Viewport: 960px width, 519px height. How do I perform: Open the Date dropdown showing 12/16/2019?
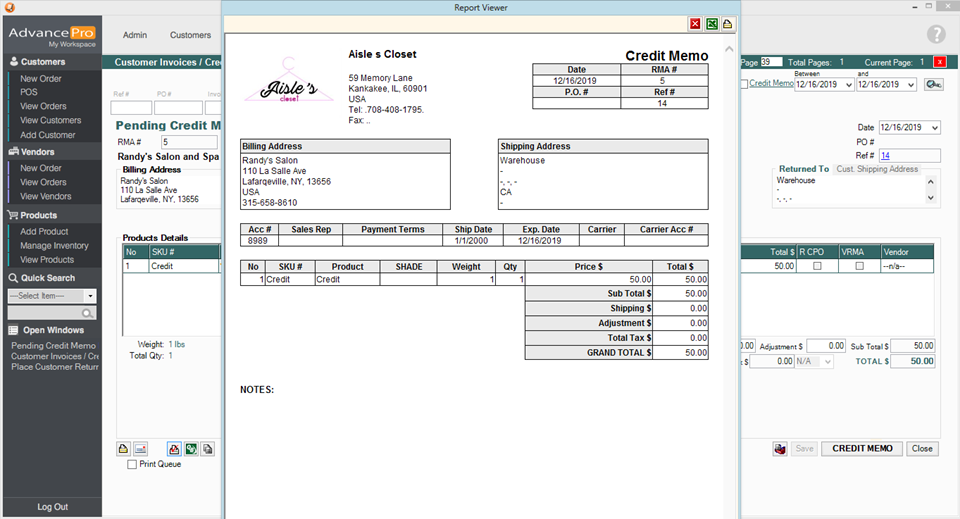(x=934, y=128)
